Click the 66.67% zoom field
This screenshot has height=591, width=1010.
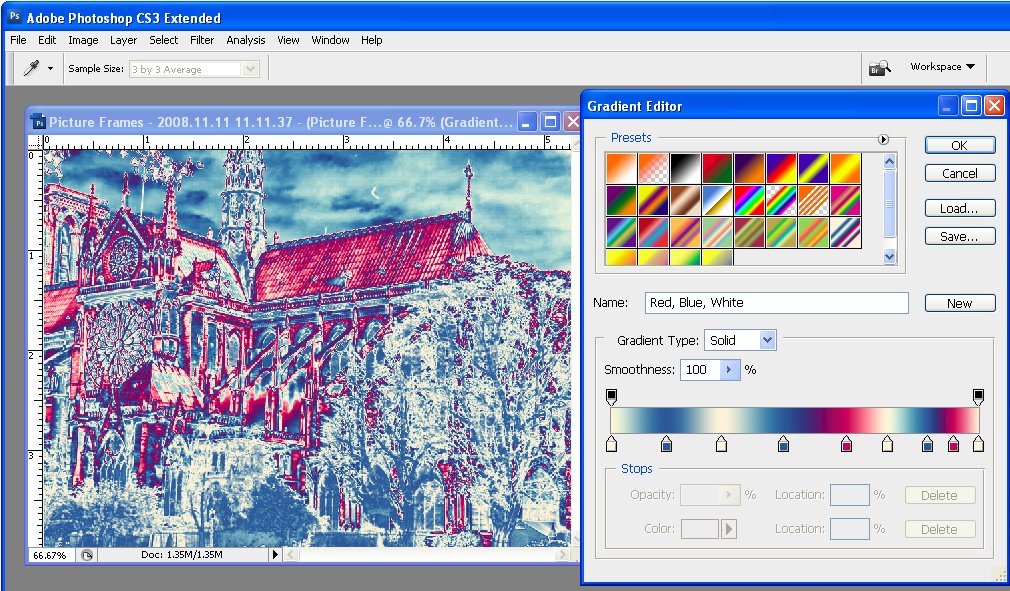[x=50, y=555]
